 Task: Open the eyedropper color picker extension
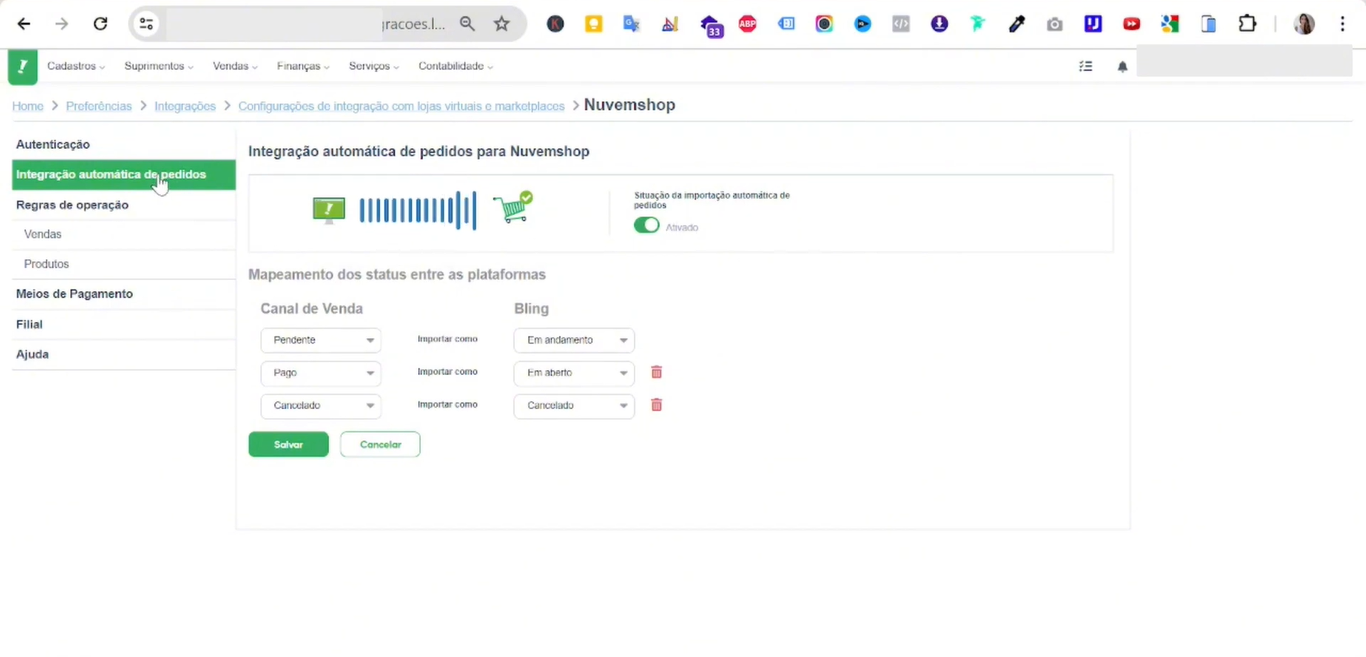tap(1017, 24)
